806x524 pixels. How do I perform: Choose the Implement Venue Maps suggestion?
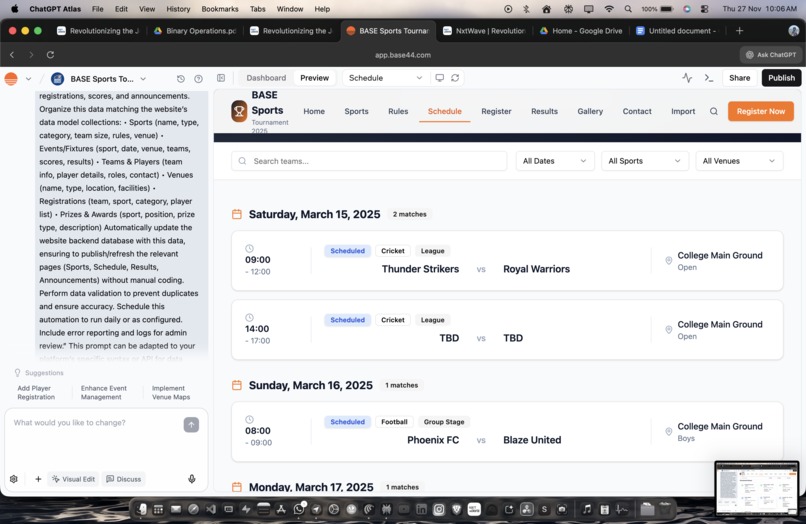coord(171,392)
